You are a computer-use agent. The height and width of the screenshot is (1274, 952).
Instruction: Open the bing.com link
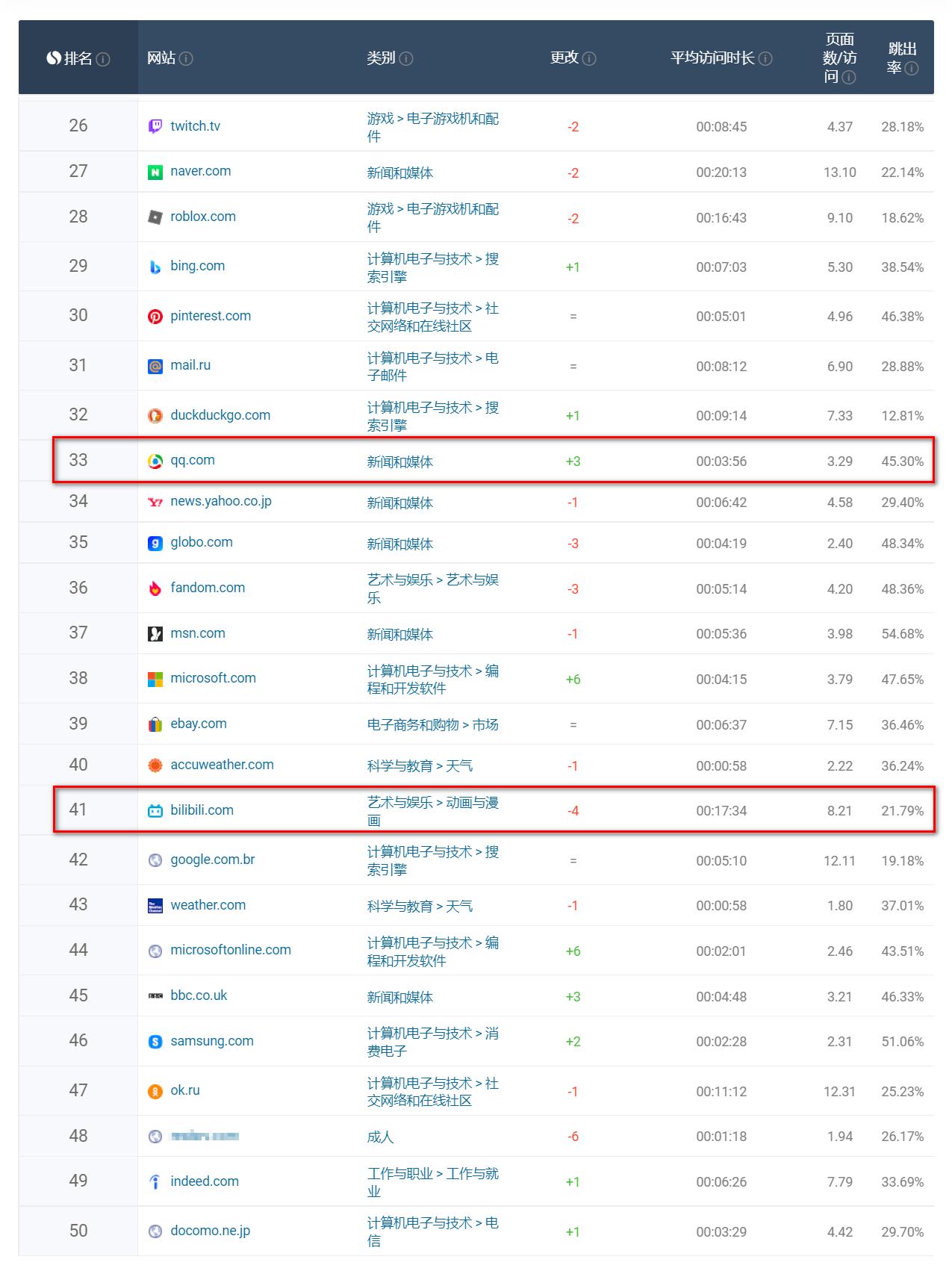[x=198, y=266]
